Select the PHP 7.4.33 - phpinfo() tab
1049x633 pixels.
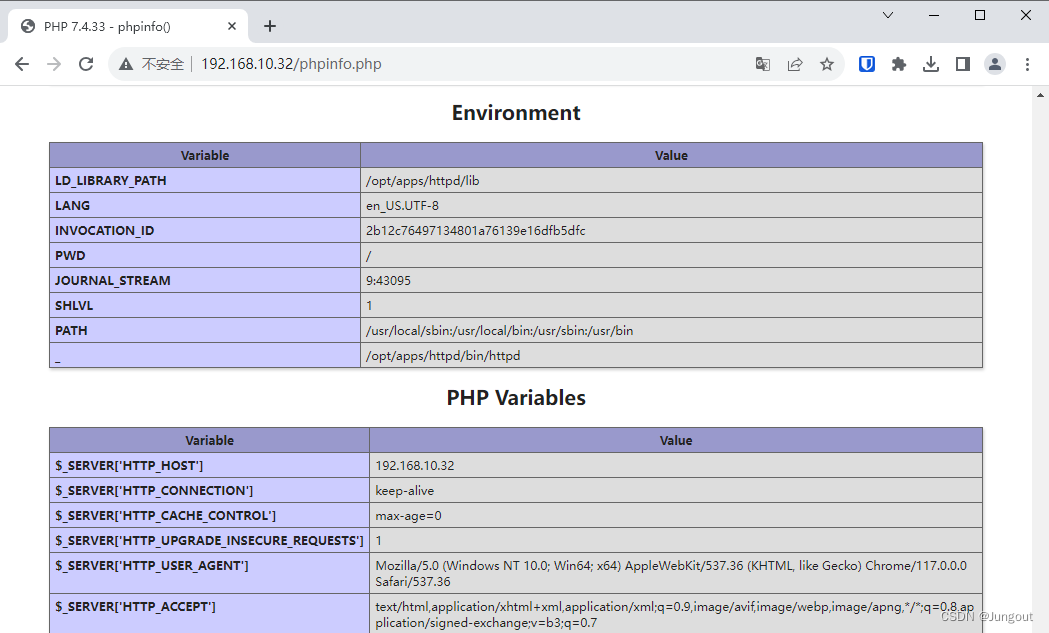click(128, 26)
